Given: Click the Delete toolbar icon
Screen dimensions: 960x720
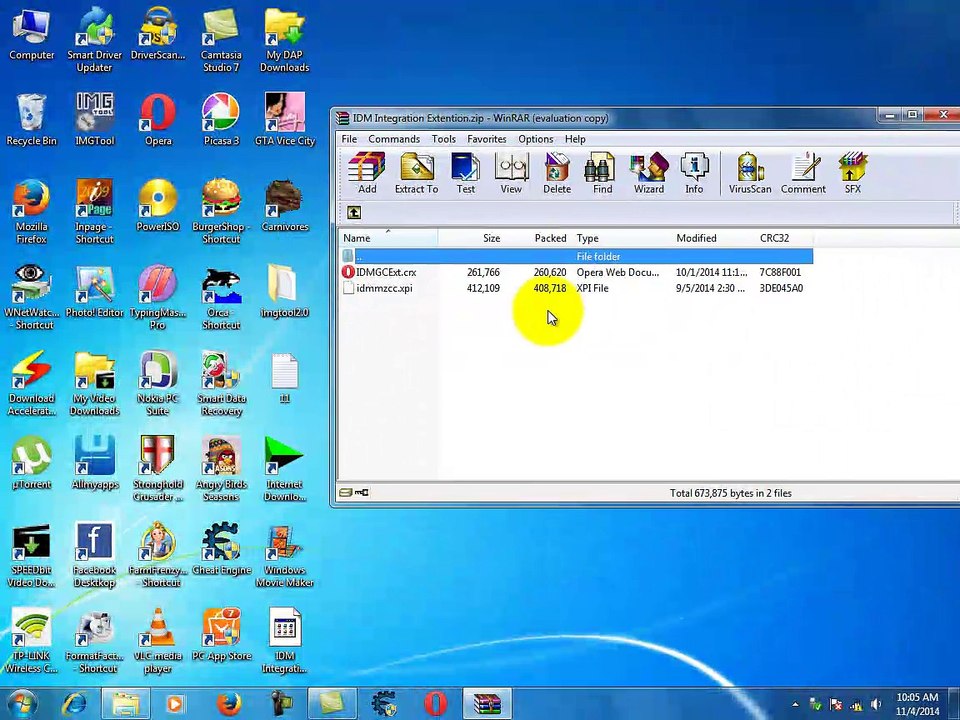Looking at the screenshot, I should tap(557, 172).
